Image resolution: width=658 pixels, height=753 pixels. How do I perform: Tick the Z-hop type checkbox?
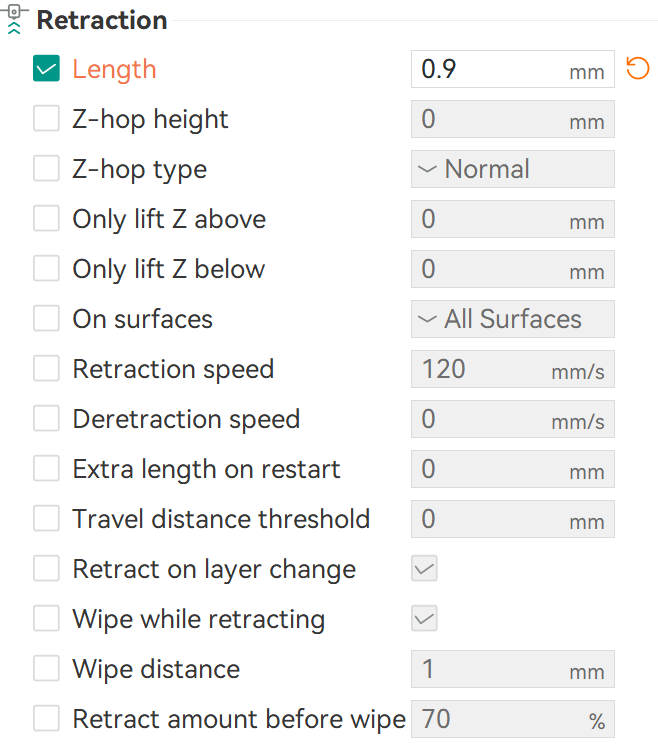[46, 169]
